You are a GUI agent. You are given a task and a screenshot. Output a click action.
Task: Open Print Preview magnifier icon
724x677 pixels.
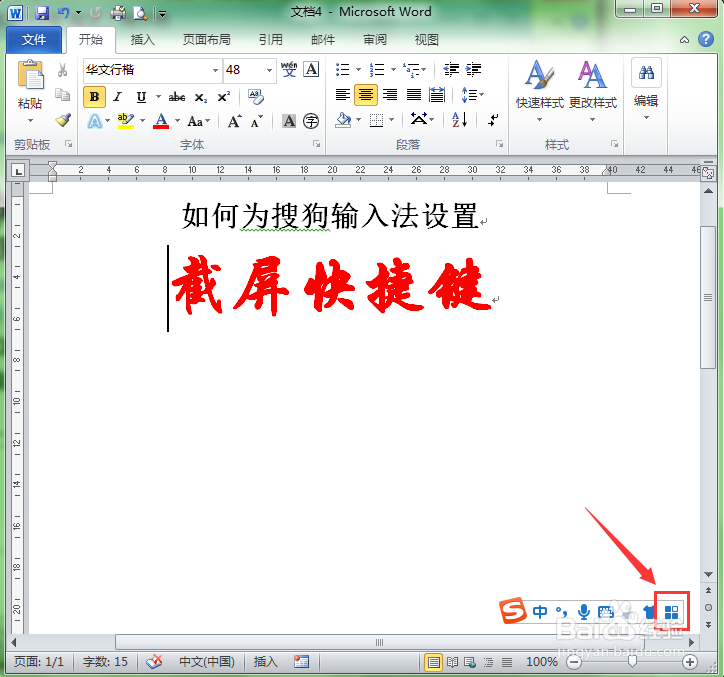coord(139,13)
